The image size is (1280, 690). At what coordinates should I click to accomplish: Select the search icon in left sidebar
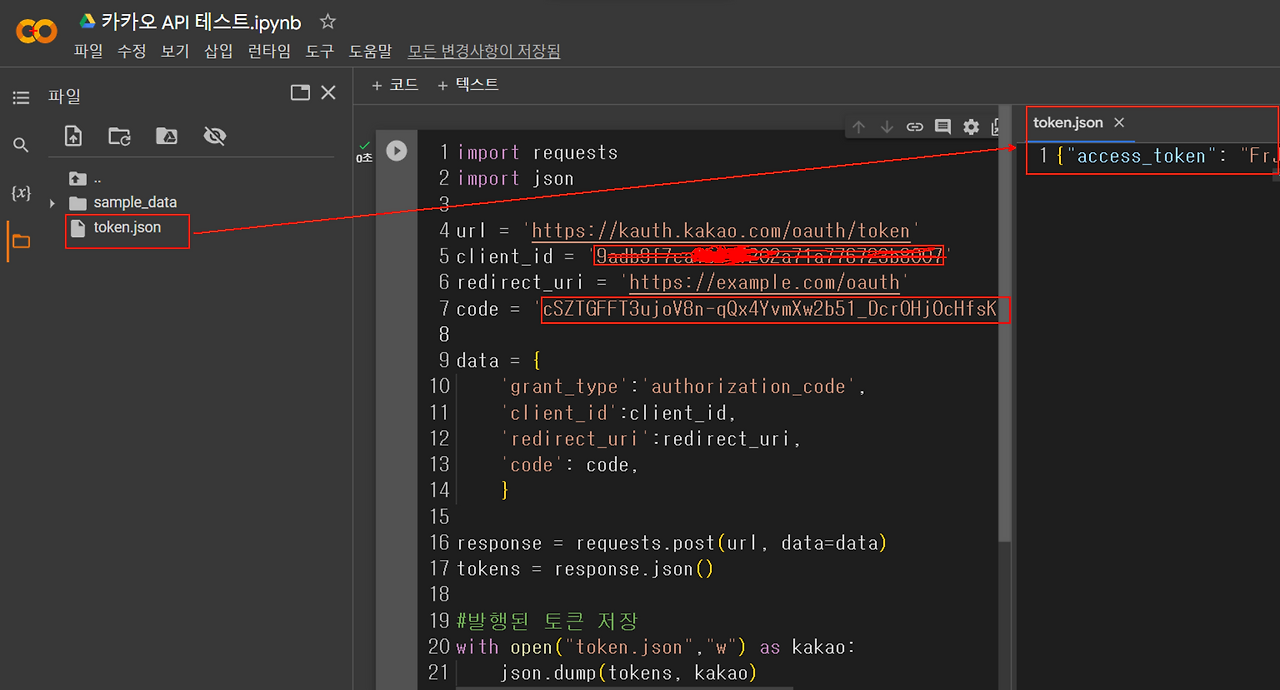click(20, 144)
